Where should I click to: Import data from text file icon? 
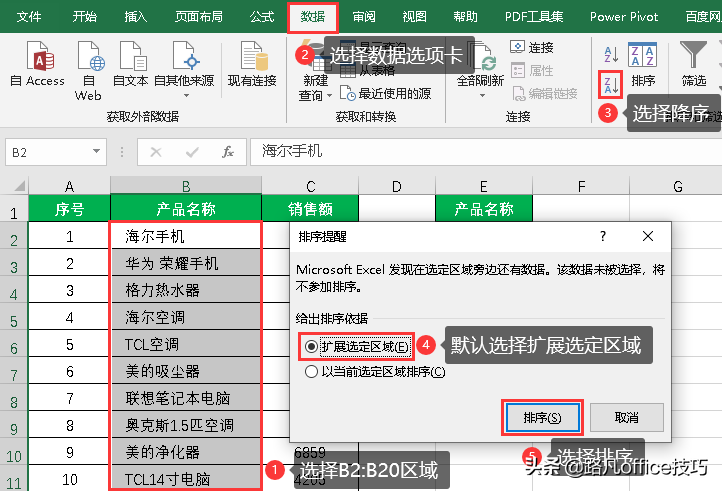pos(132,56)
